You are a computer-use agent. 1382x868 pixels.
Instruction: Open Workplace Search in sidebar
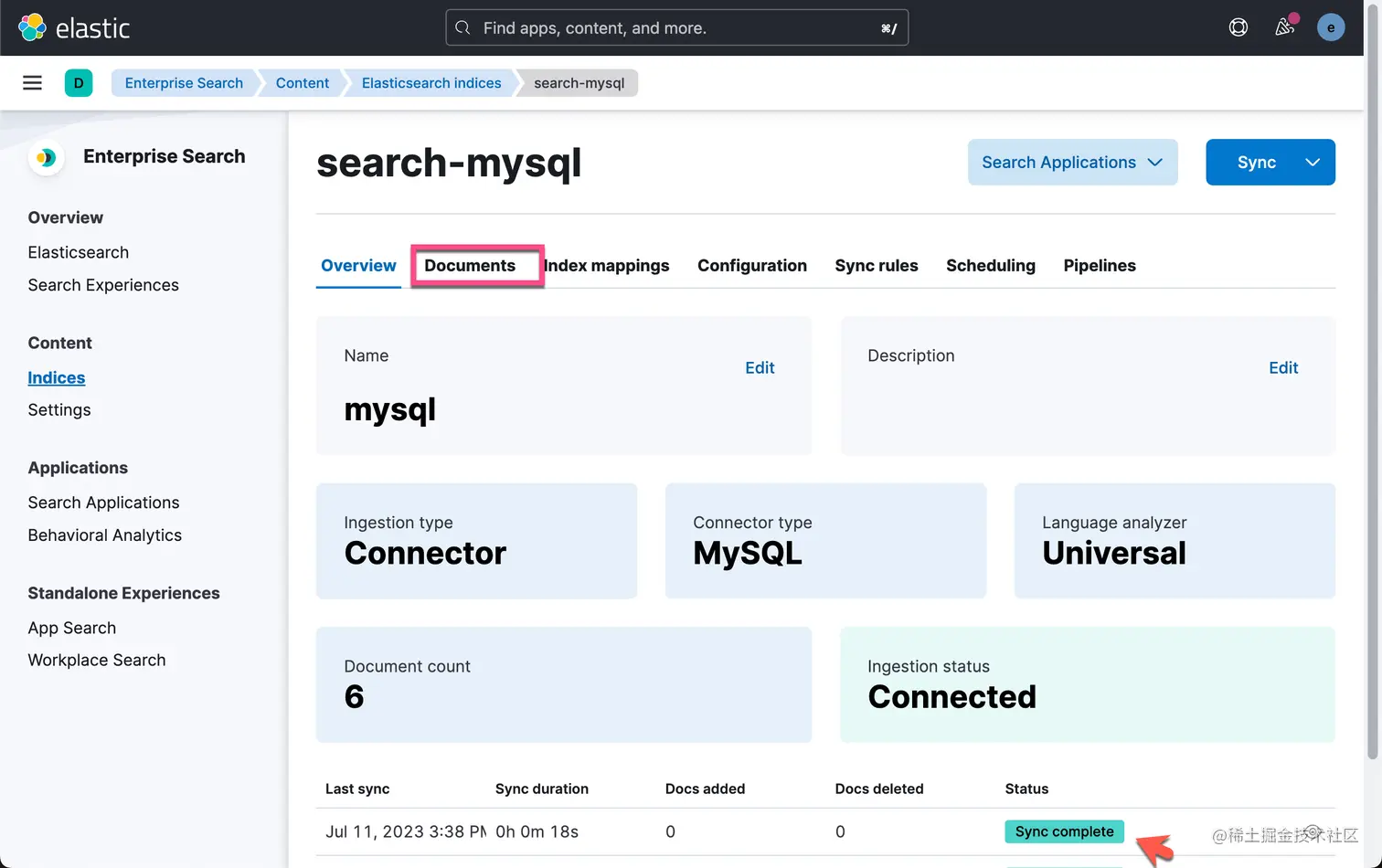pyautogui.click(x=97, y=660)
